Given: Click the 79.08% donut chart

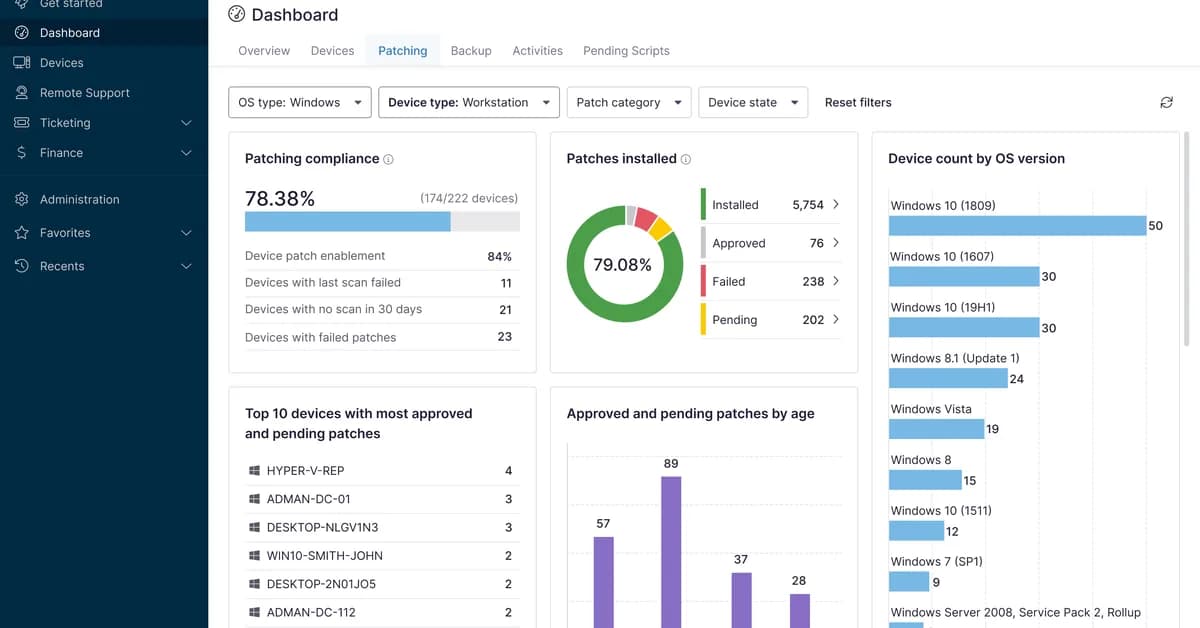Looking at the screenshot, I should (x=623, y=264).
